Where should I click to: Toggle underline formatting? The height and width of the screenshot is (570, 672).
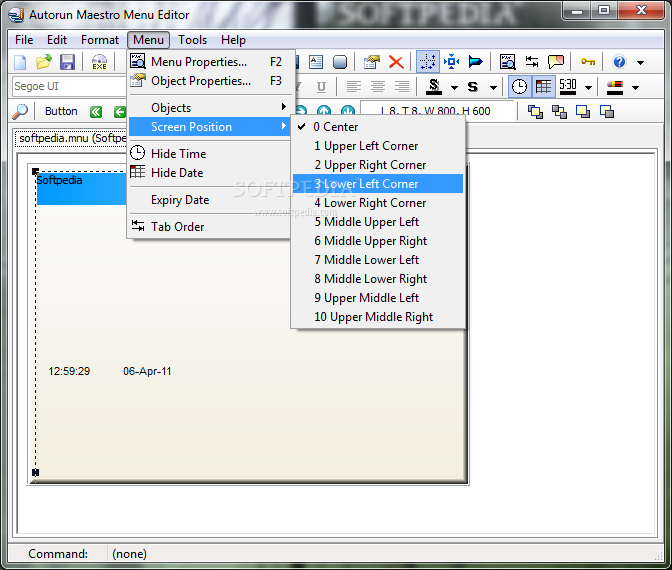(321, 87)
